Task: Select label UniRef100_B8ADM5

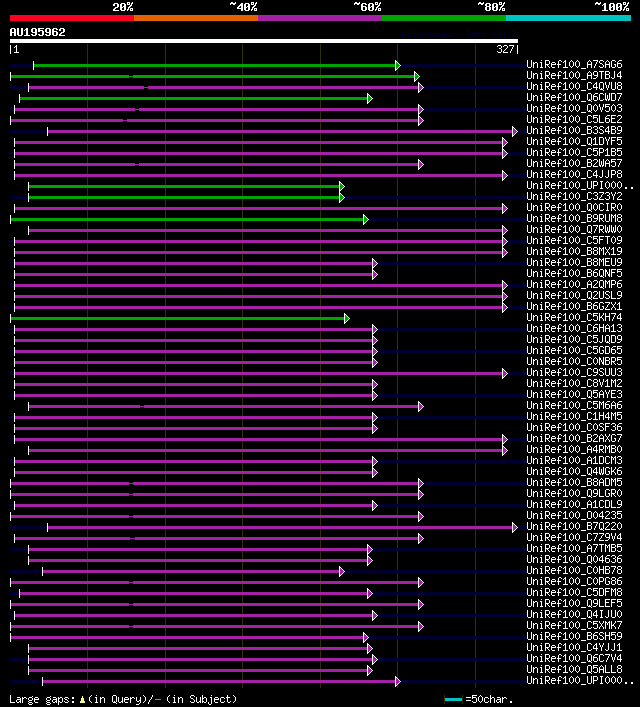Action: 574,482
